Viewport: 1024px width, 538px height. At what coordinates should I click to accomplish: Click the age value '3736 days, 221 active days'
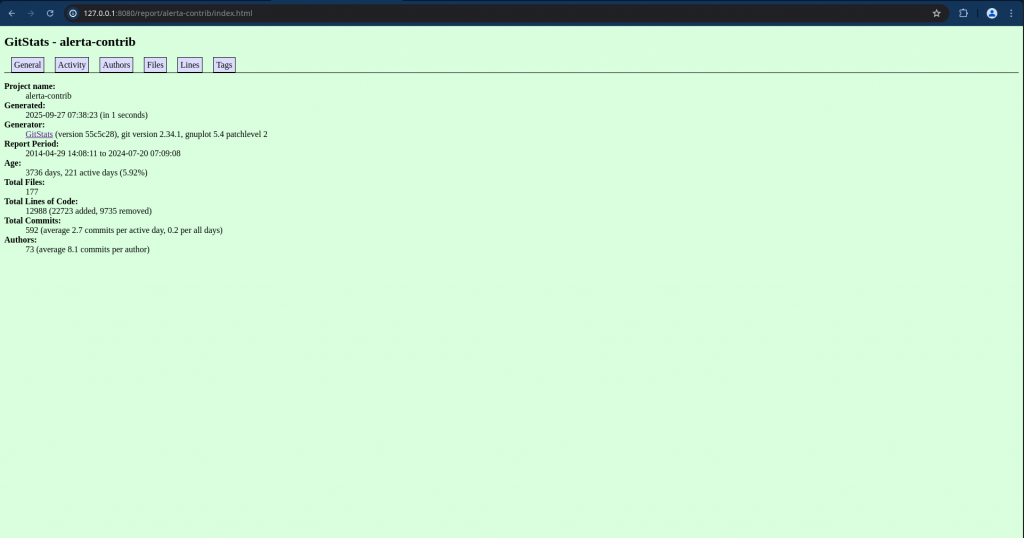click(72, 172)
